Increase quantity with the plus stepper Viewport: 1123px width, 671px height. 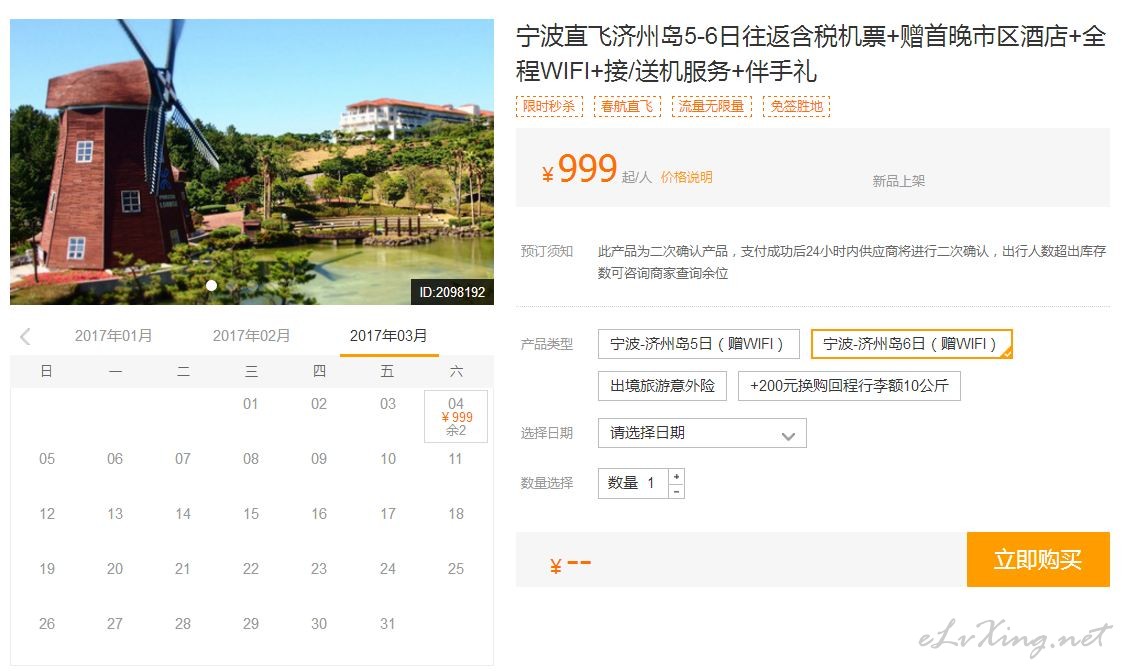[677, 476]
